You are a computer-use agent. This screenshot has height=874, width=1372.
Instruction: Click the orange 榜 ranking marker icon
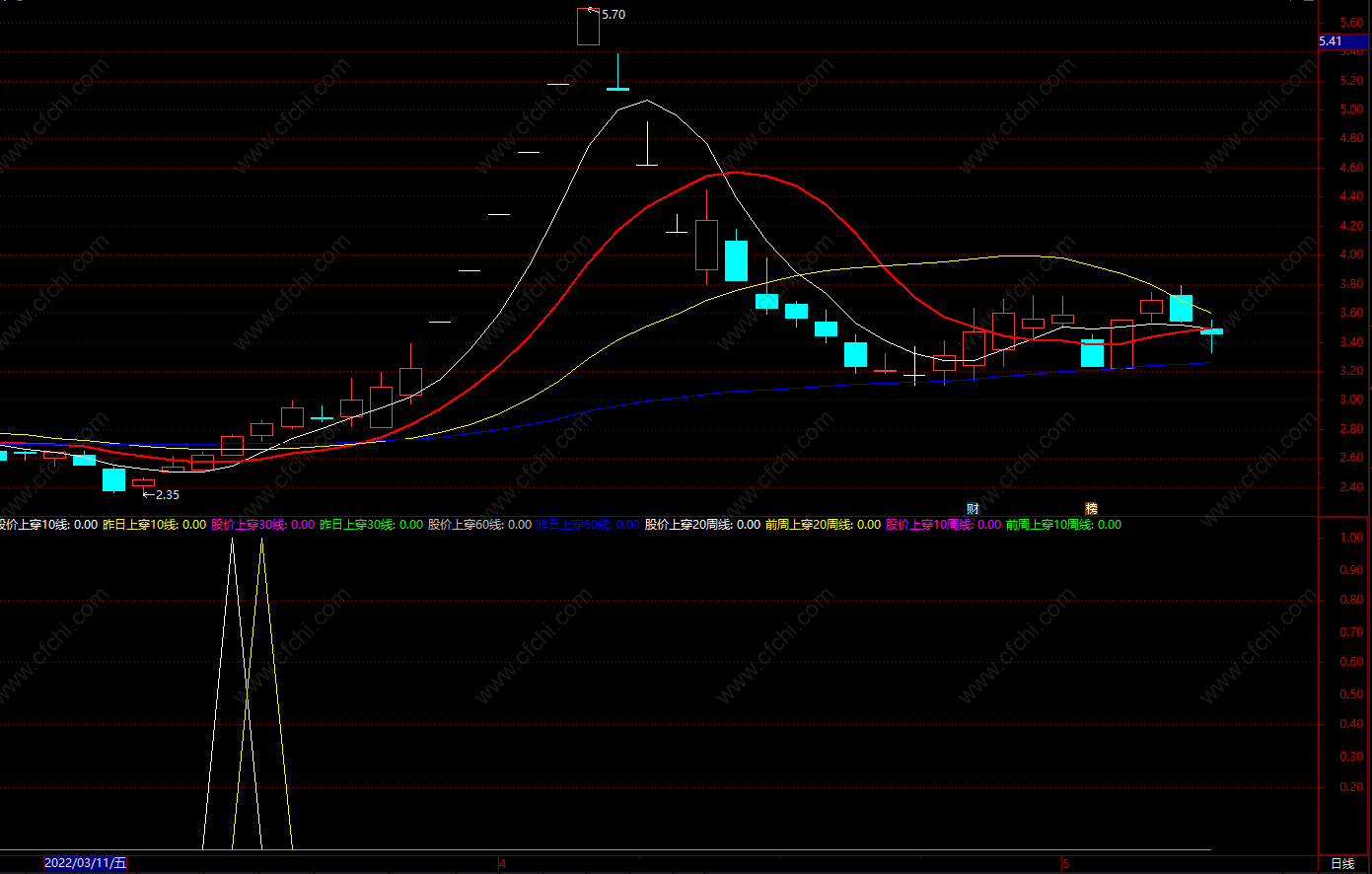1091,509
